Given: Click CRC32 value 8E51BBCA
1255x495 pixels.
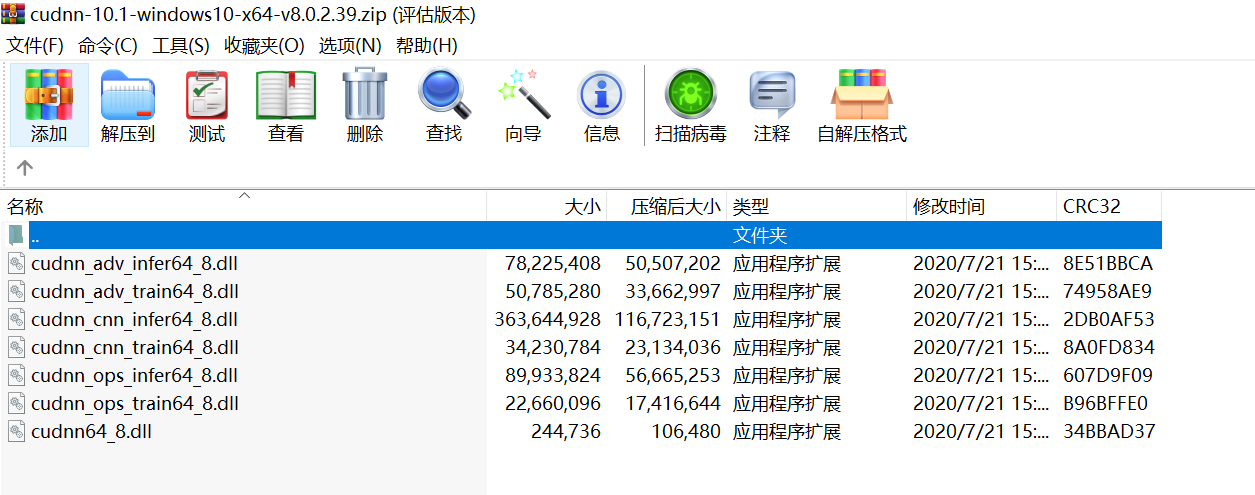Looking at the screenshot, I should 1108,264.
